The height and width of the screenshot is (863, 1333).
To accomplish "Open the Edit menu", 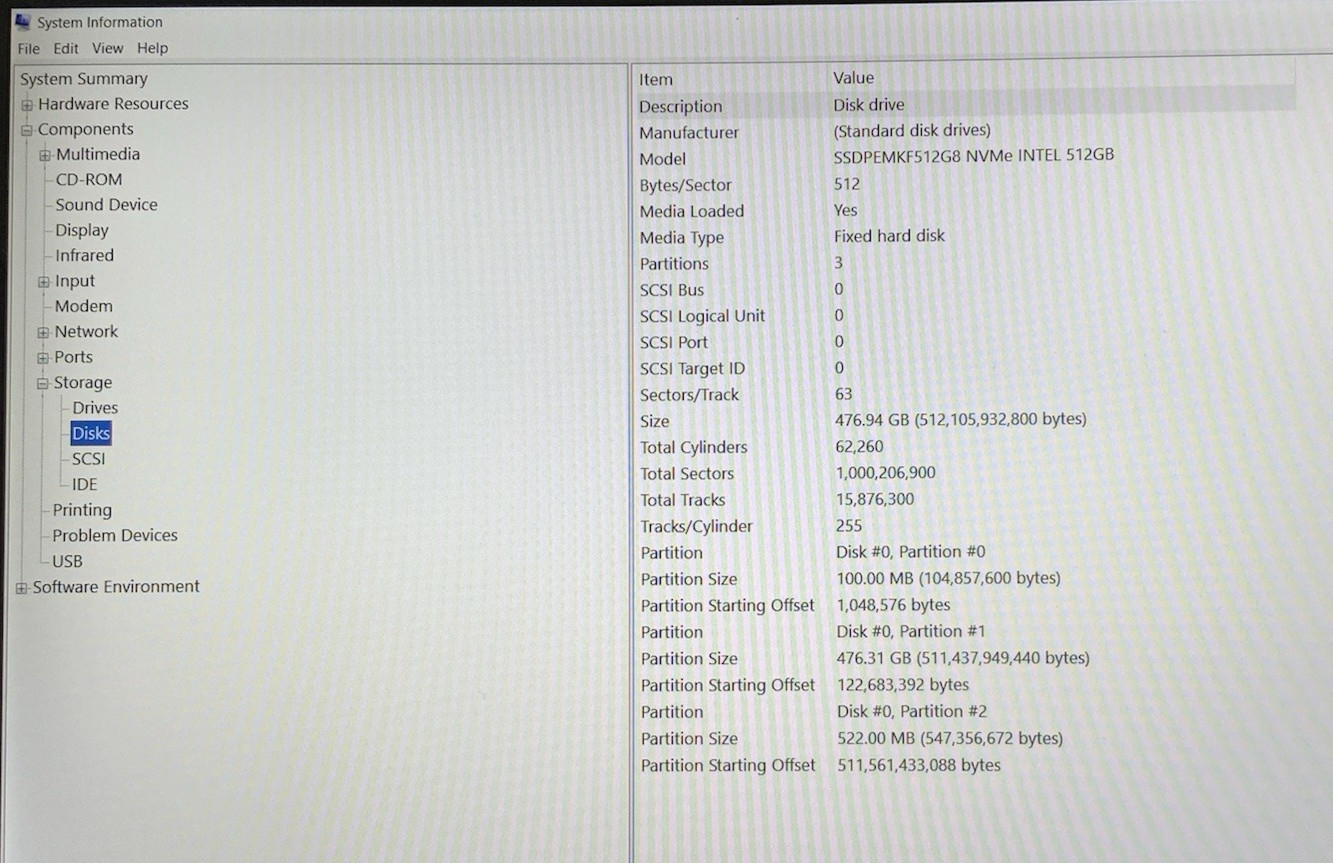I will (66, 48).
